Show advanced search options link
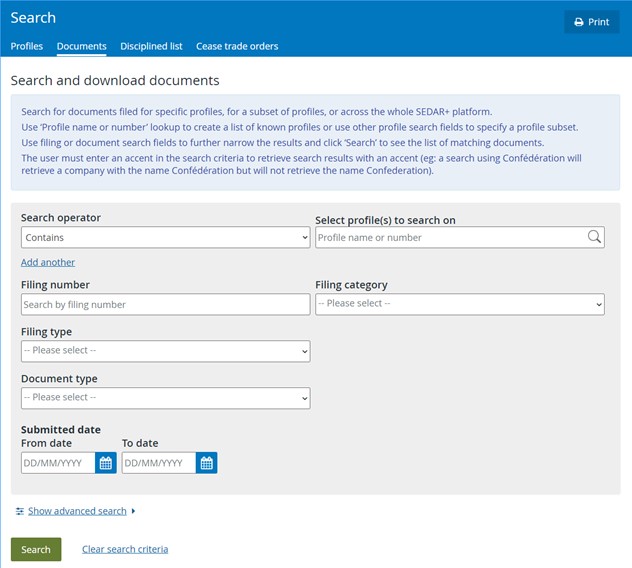Screen dimensions: 632x568 pos(77,511)
